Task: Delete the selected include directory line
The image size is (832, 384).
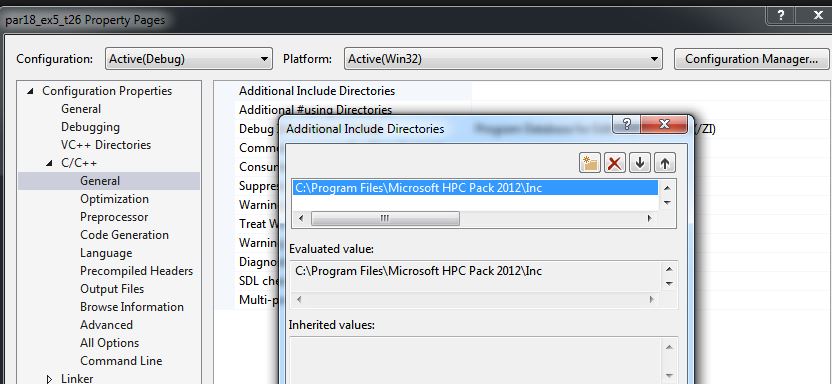Action: click(614, 163)
